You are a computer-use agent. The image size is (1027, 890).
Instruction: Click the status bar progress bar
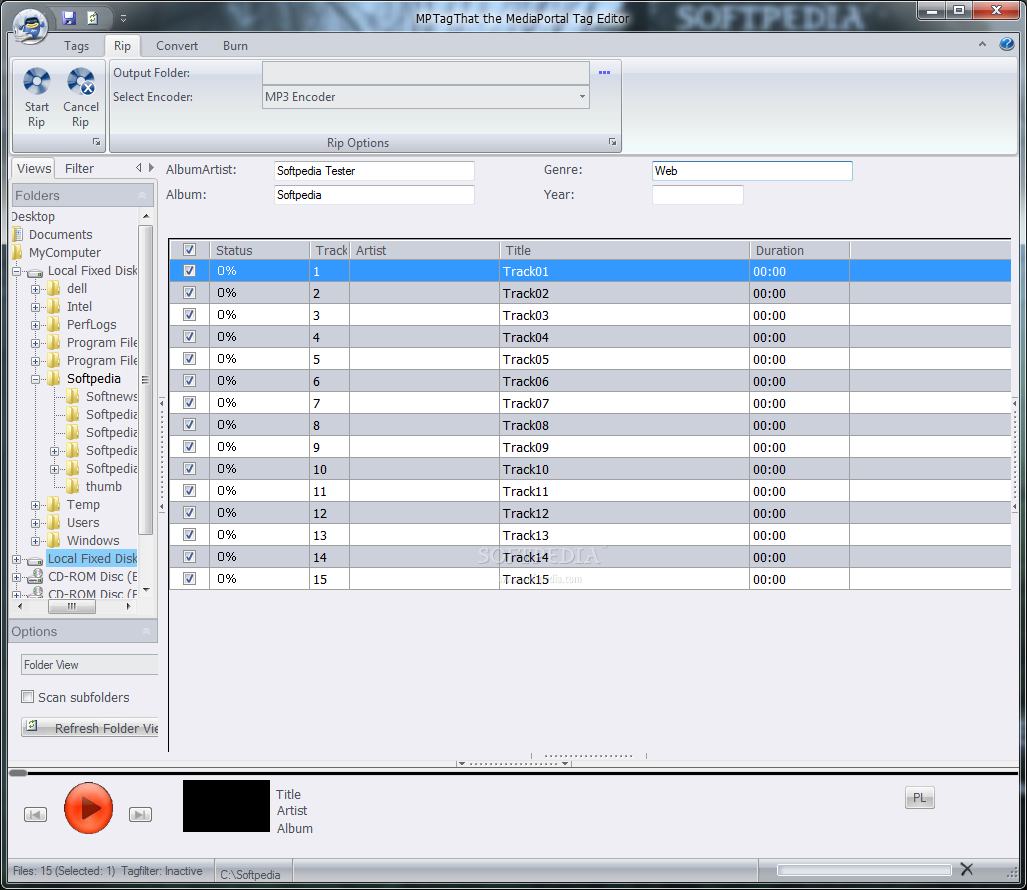point(865,870)
